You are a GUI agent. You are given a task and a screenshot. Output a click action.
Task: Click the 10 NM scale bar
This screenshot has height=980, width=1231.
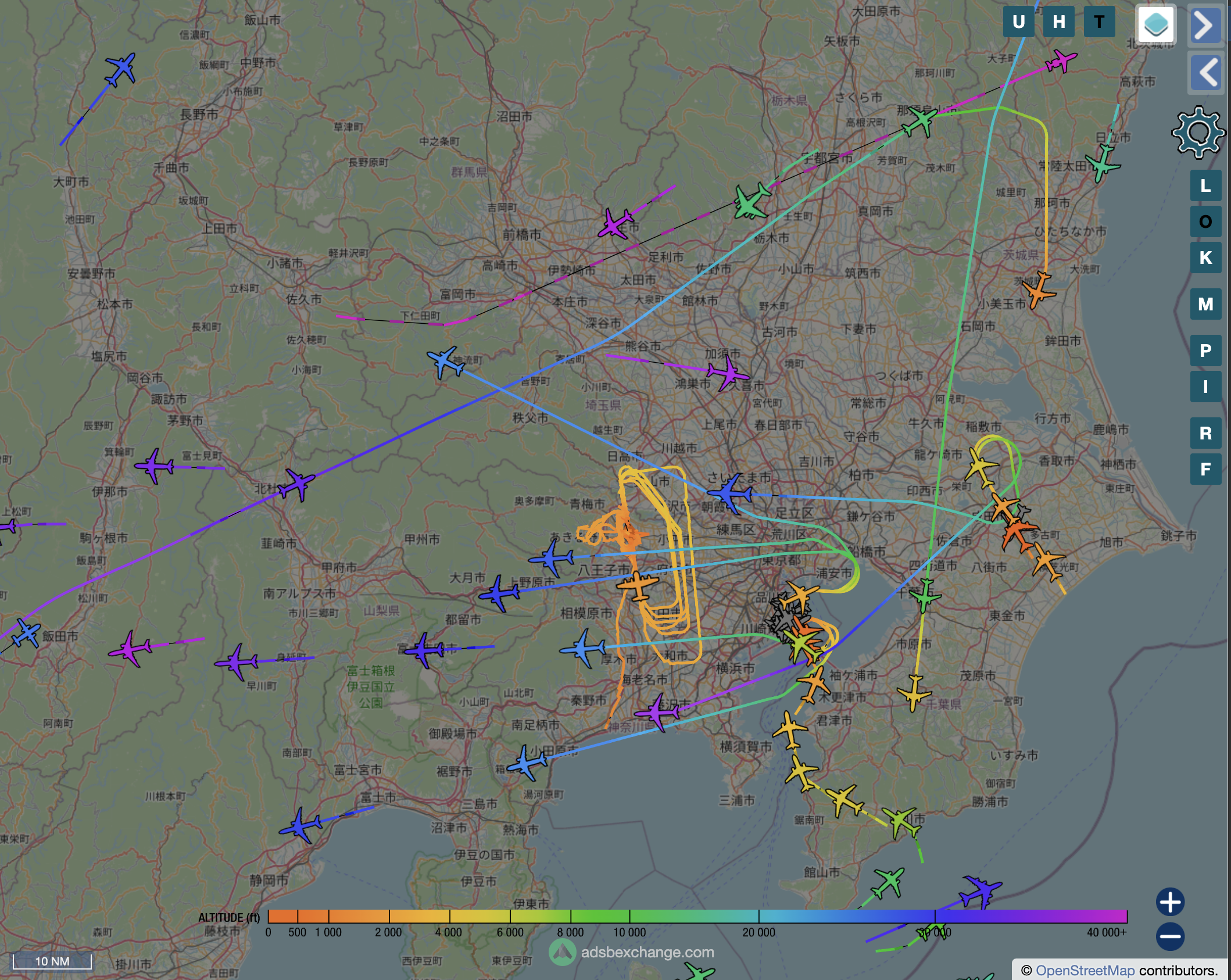[x=52, y=961]
